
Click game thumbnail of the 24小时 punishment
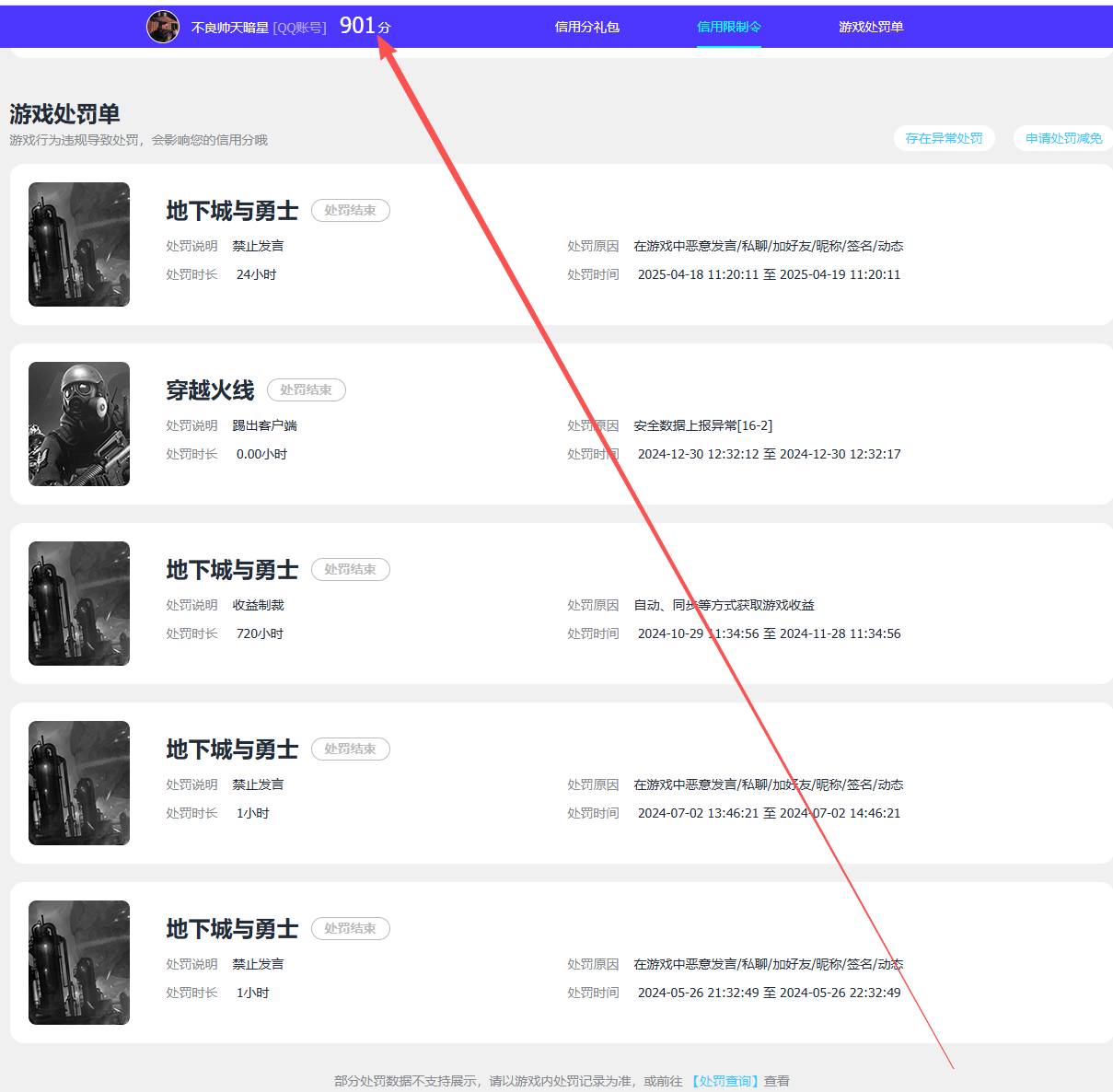click(x=79, y=244)
